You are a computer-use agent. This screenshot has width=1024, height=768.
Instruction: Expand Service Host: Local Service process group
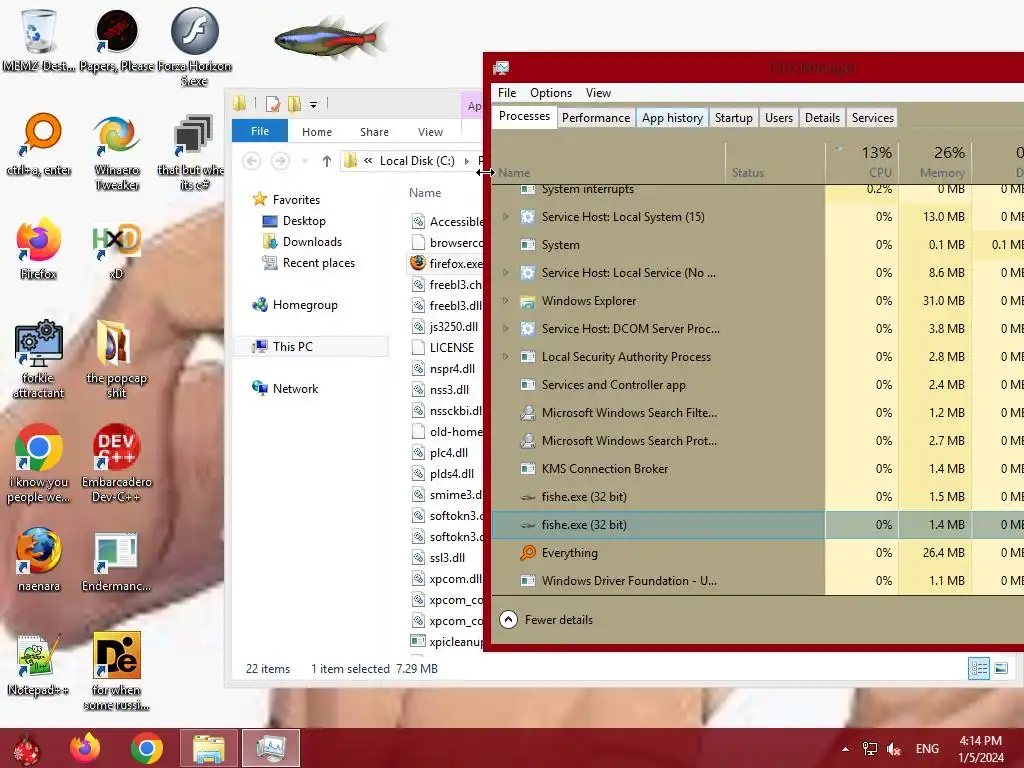point(505,273)
